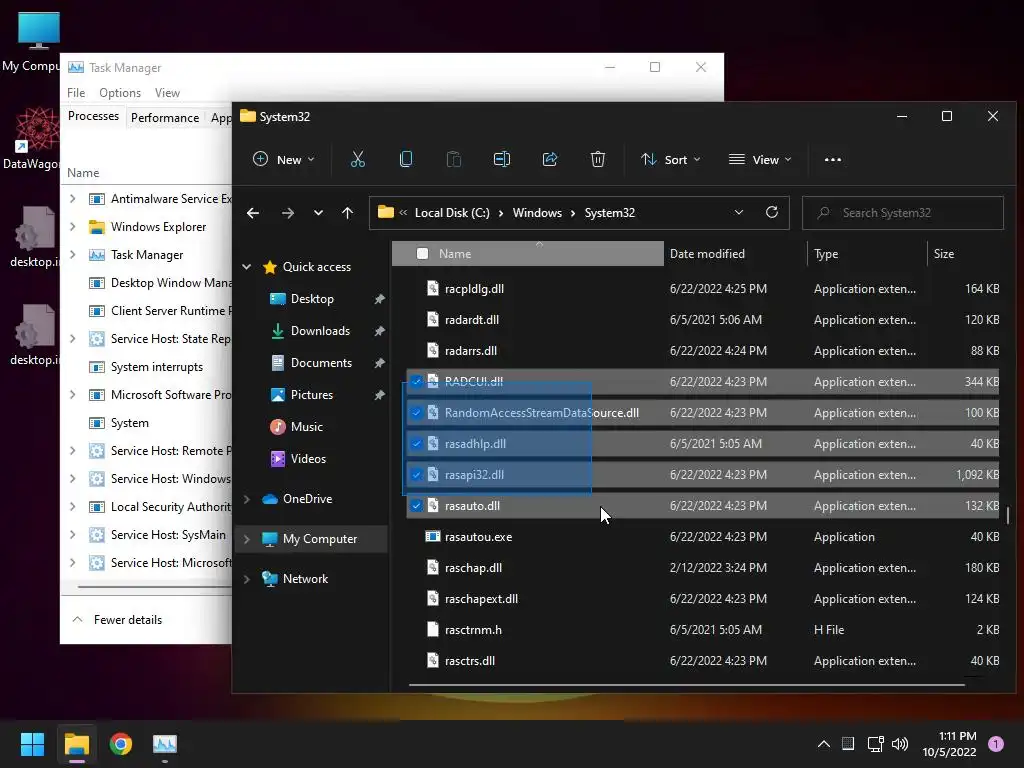Screen dimensions: 1024x768
Task: Unpin Desktop using its pin icon
Action: coord(379,299)
